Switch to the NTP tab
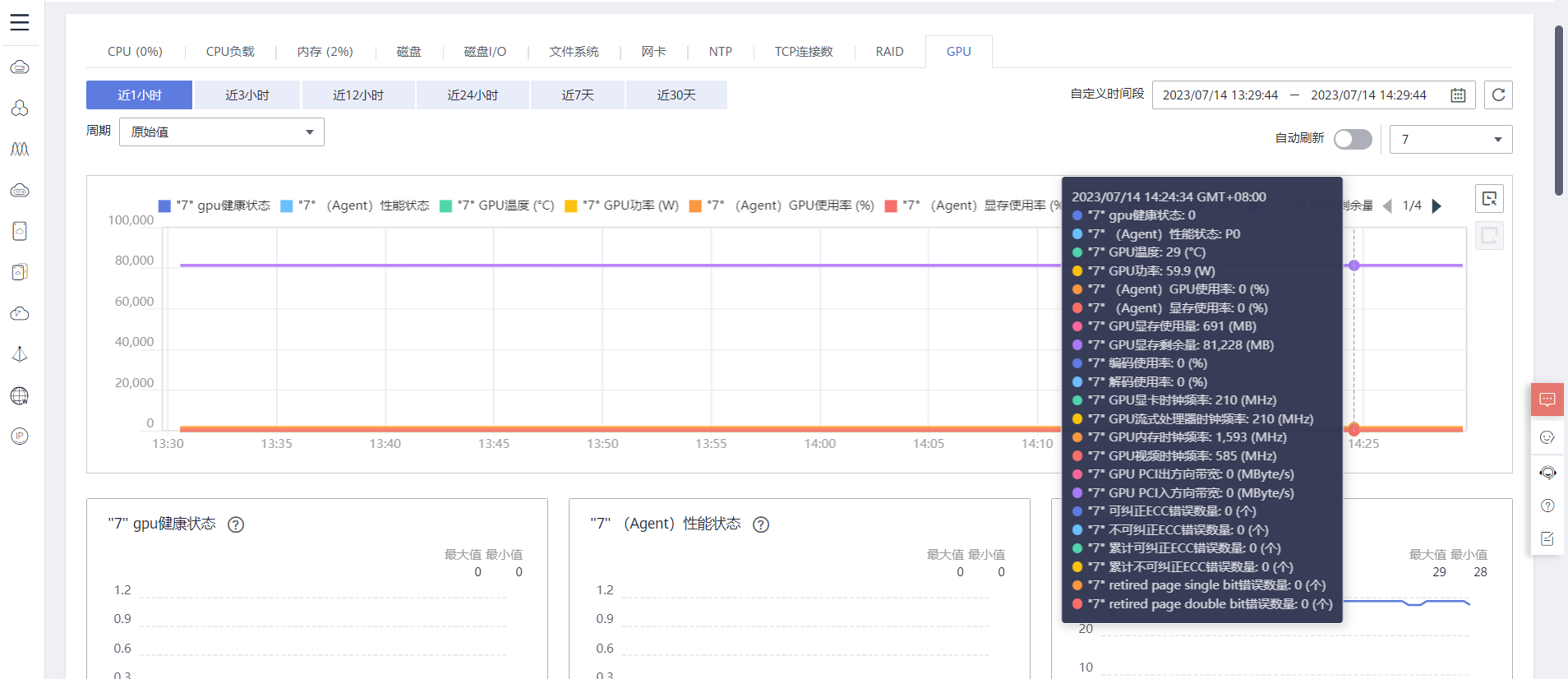This screenshot has width=1568, height=679. click(721, 51)
